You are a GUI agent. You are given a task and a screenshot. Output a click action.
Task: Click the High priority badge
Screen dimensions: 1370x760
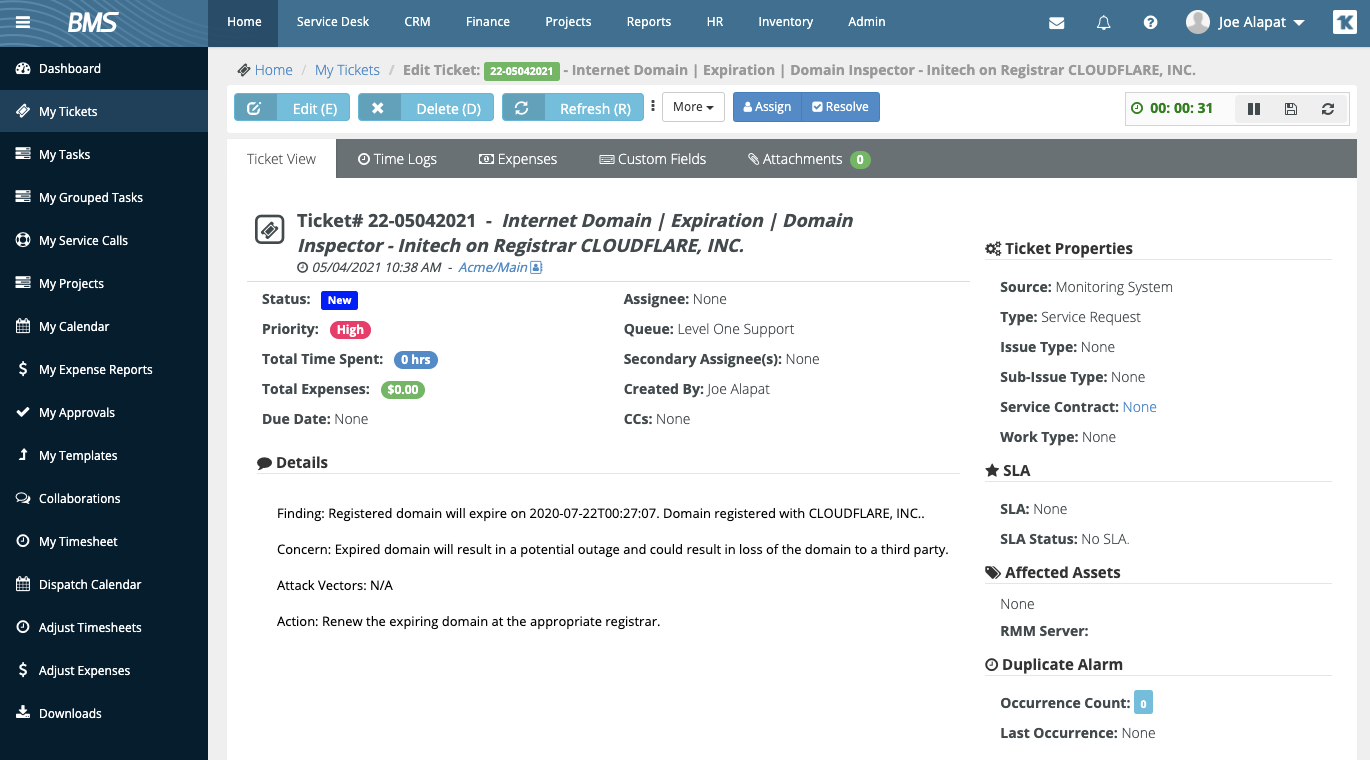pyautogui.click(x=350, y=330)
